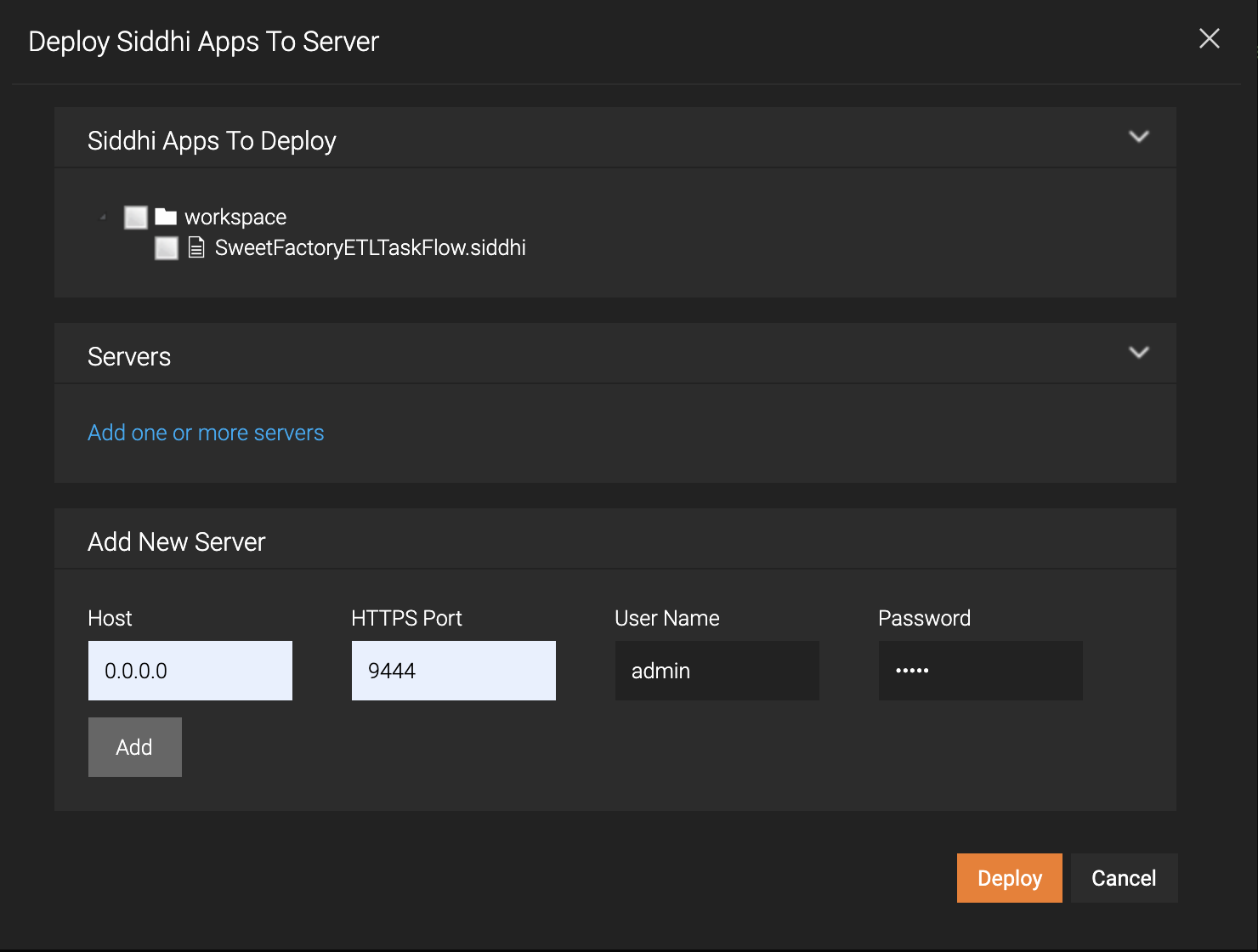Check the SweetFactoryETLTaskFlow.siddhi checkbox
Image resolution: width=1258 pixels, height=952 pixels.
click(x=167, y=248)
